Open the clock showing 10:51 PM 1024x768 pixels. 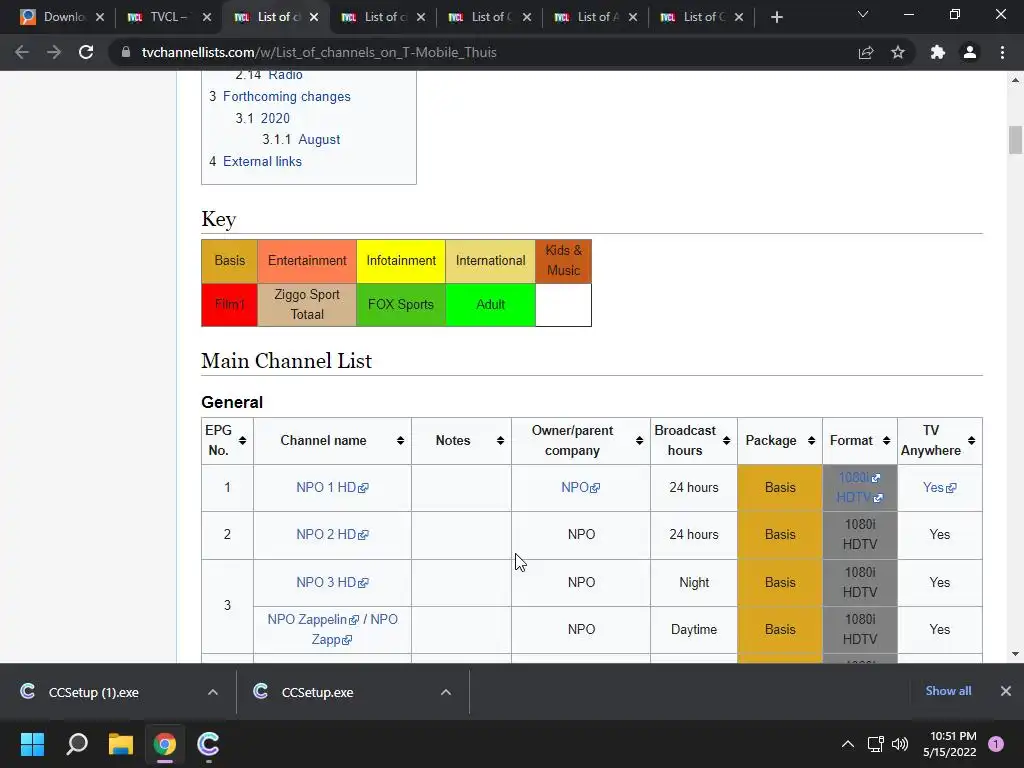coord(950,744)
